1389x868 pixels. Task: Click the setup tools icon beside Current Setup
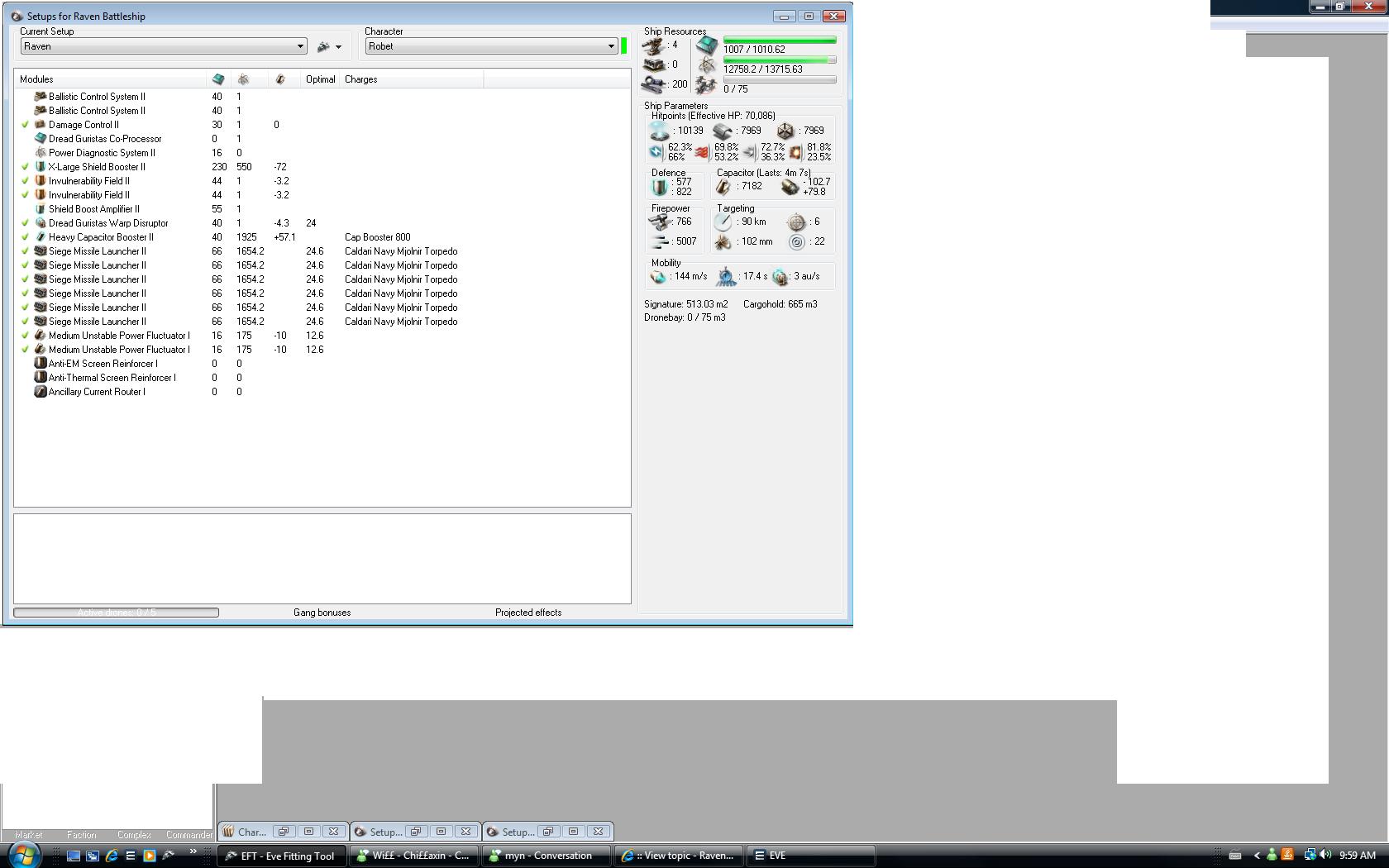pyautogui.click(x=323, y=47)
